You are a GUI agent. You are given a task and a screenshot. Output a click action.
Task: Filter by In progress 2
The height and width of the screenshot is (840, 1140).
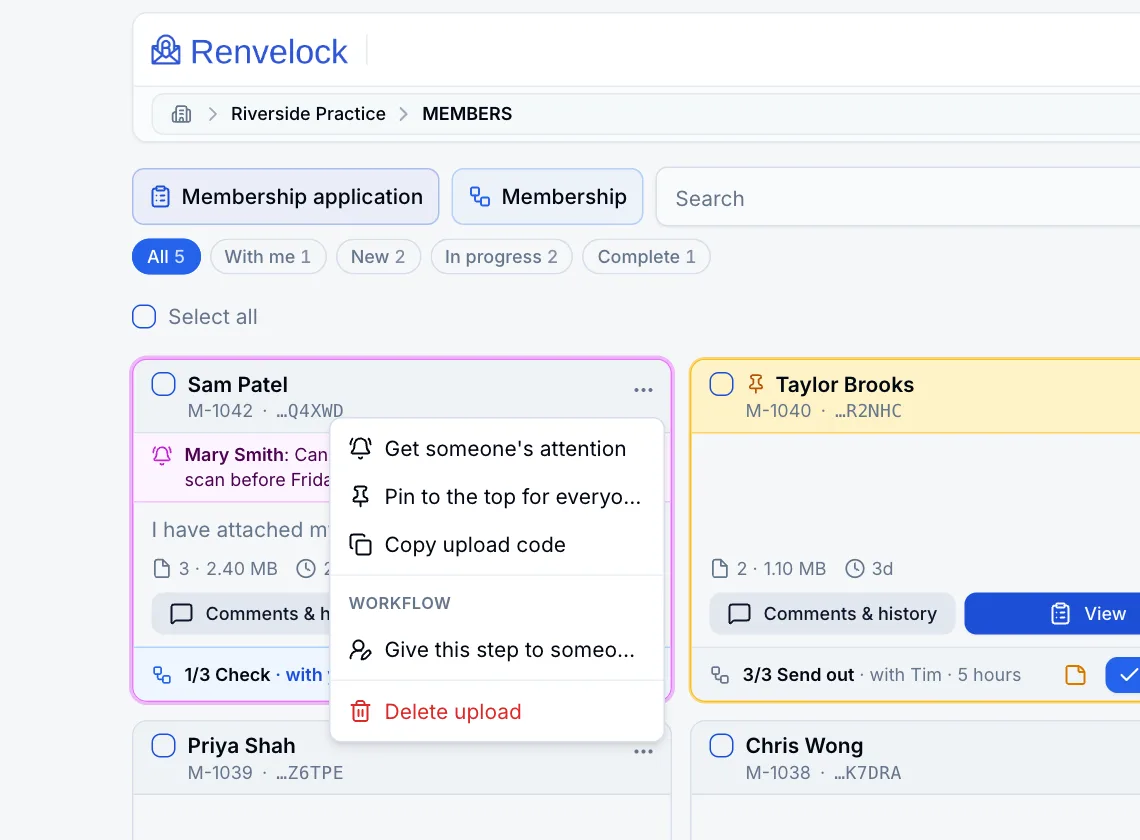tap(501, 257)
